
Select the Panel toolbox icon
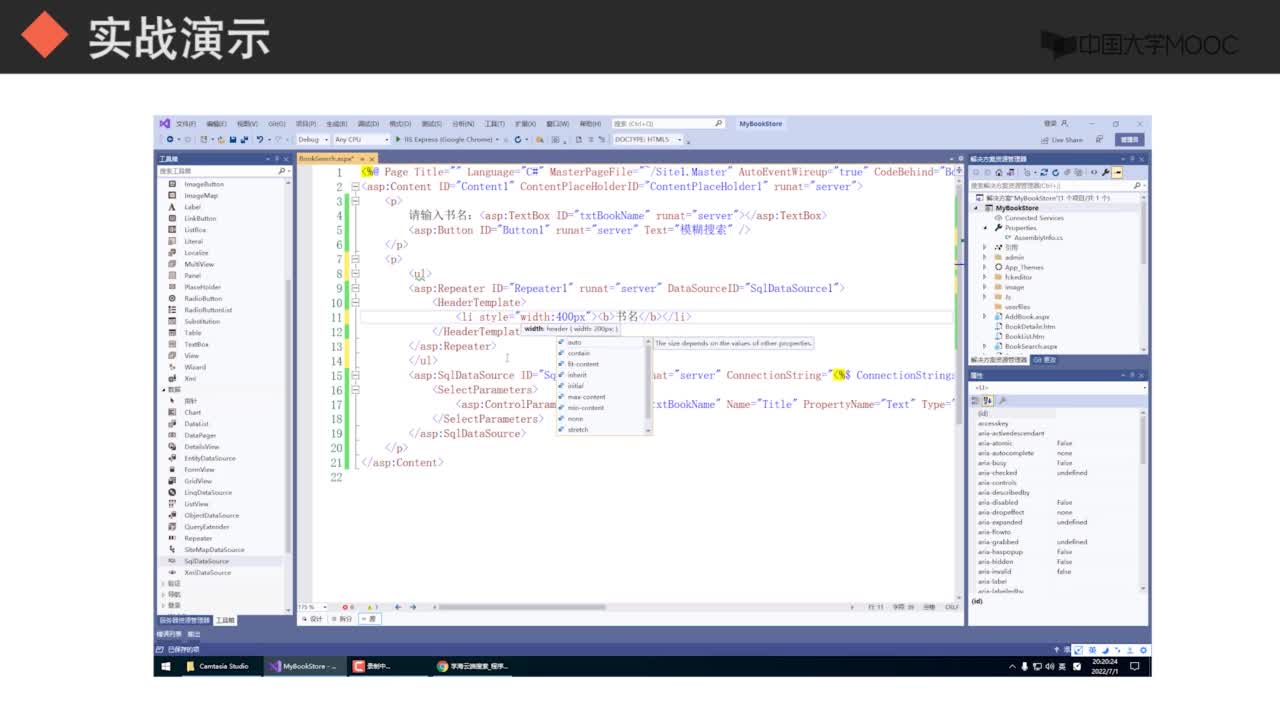173,275
